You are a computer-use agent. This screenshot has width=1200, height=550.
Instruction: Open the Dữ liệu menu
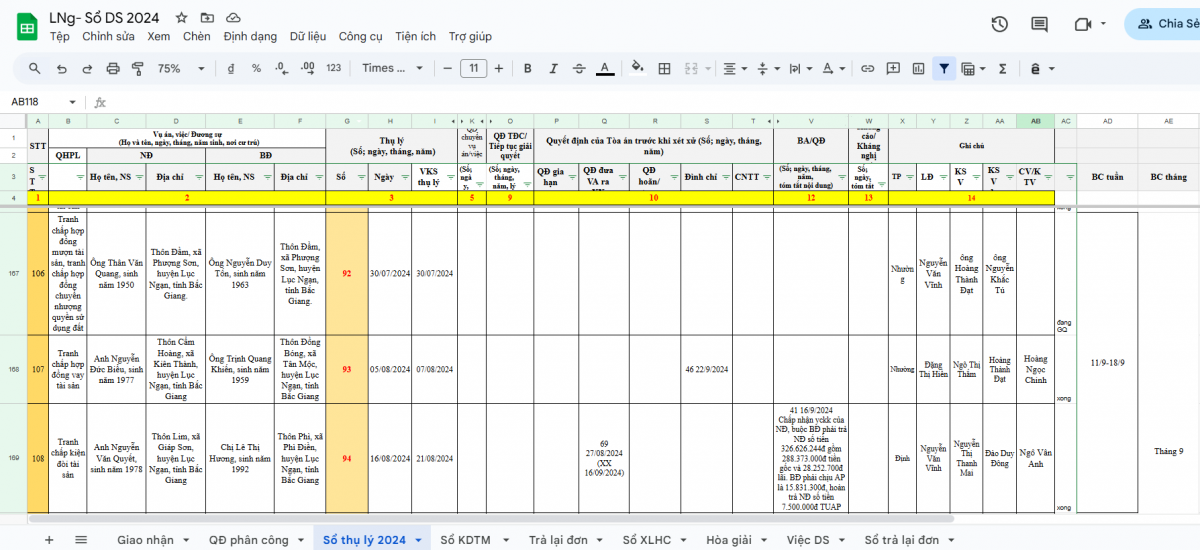(308, 36)
